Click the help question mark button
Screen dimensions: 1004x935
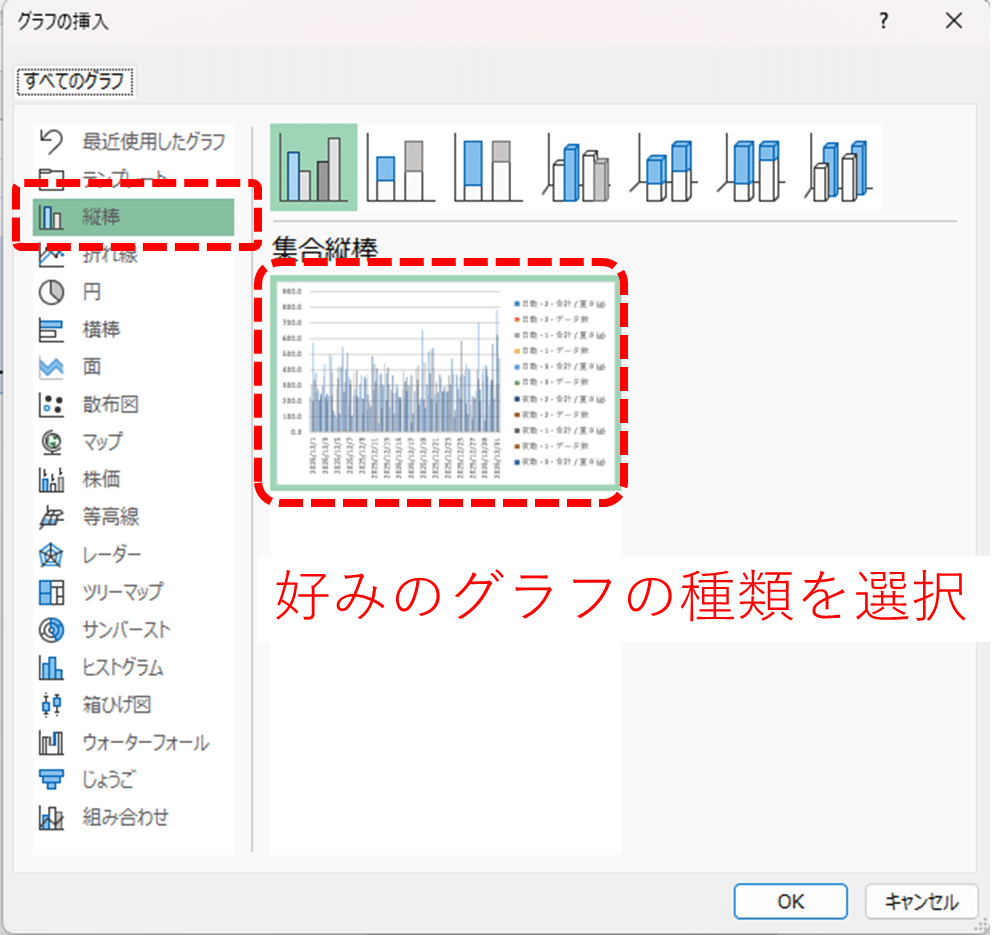point(883,21)
